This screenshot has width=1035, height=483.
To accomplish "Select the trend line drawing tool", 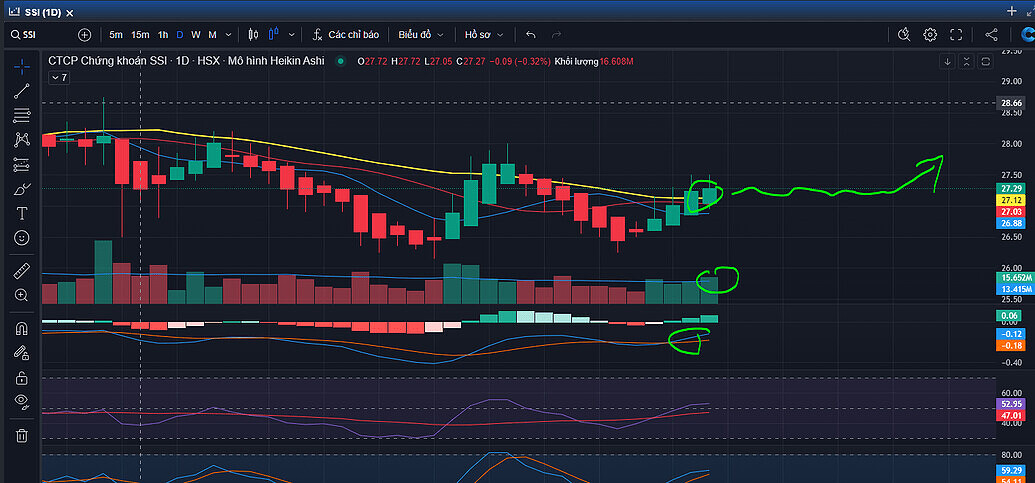I will [22, 91].
